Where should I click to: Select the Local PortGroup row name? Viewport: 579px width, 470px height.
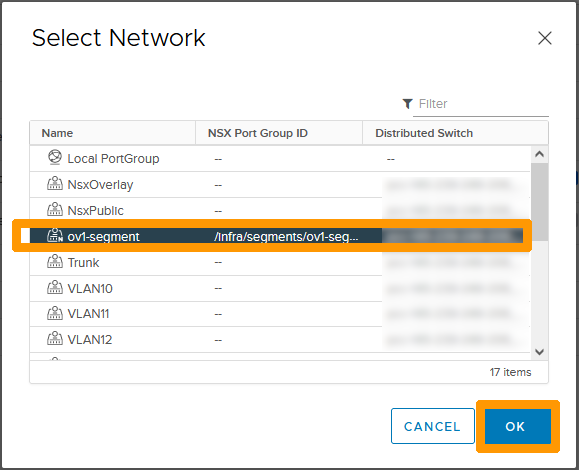coord(113,159)
